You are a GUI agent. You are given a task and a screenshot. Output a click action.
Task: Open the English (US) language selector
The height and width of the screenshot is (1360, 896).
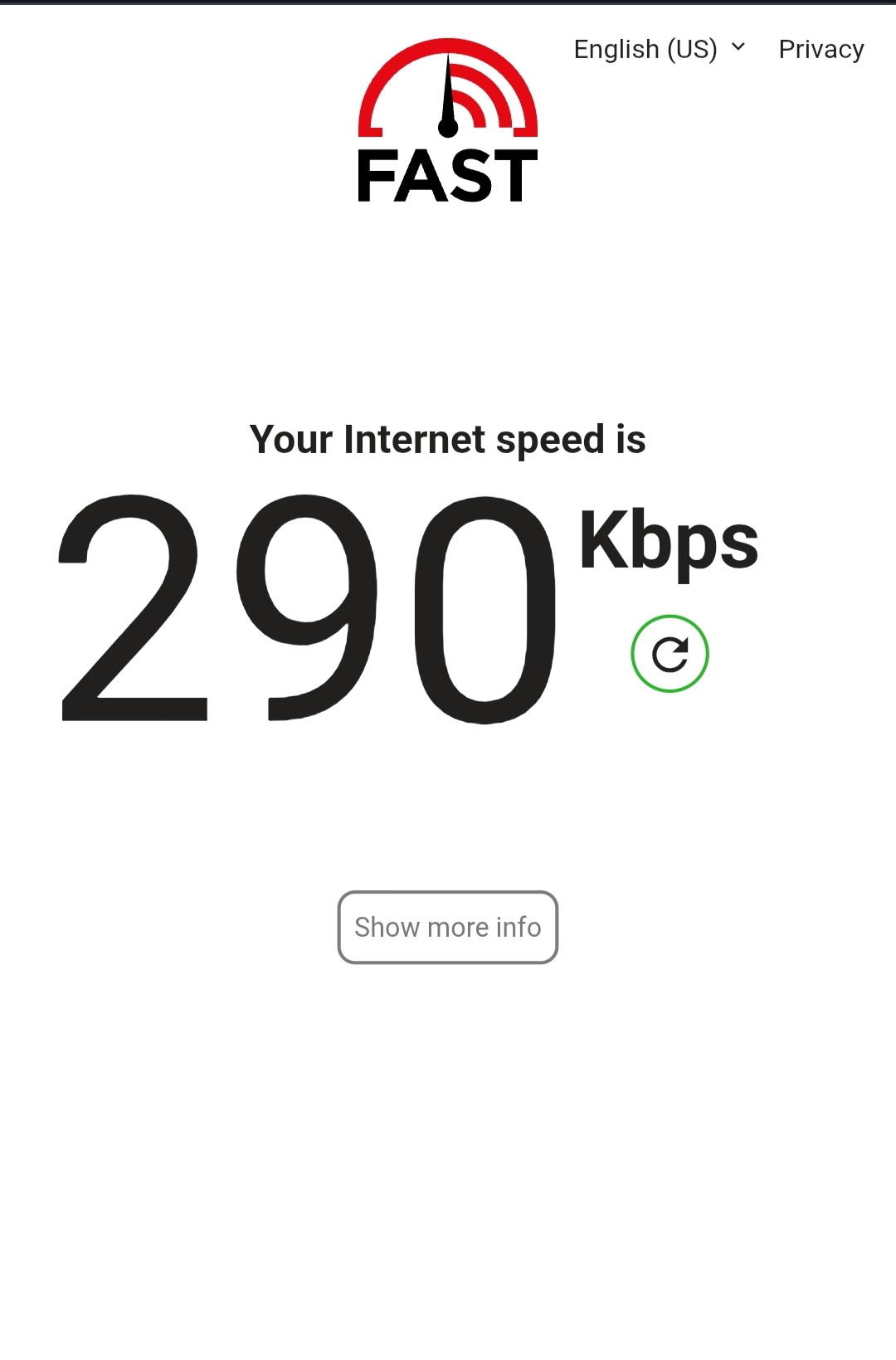click(x=660, y=49)
